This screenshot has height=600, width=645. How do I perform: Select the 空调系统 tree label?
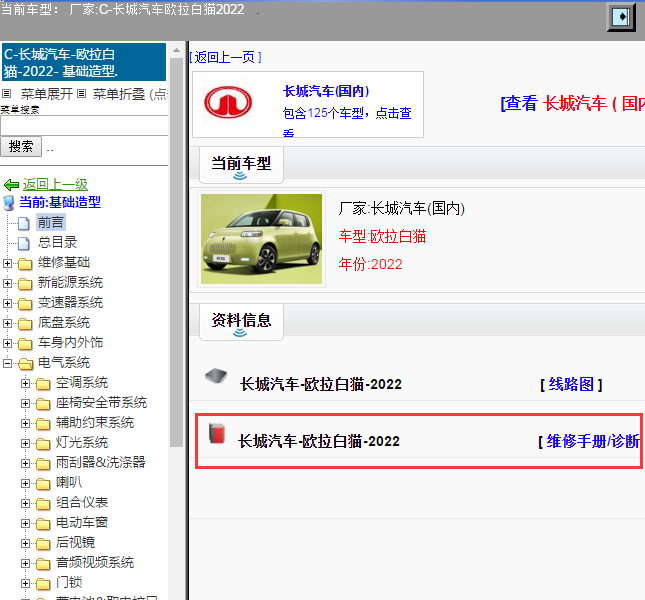[82, 383]
